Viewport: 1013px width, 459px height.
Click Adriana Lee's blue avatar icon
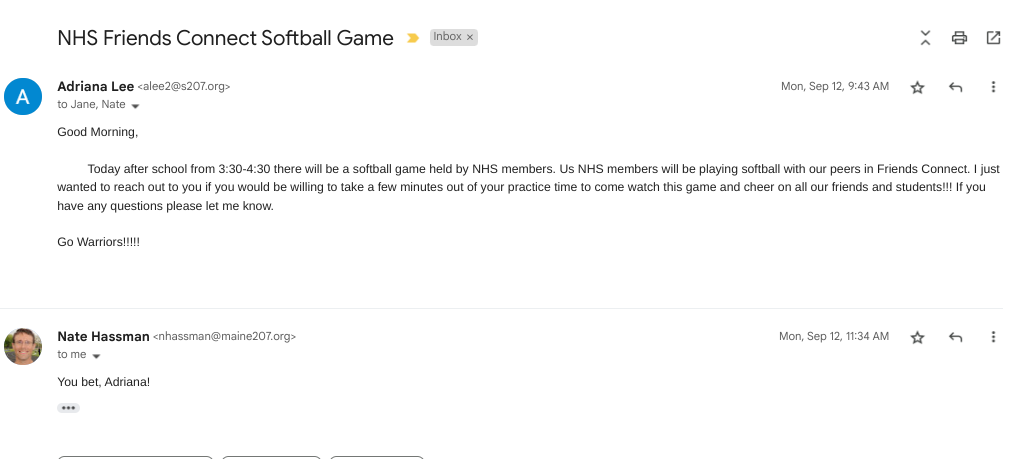(x=23, y=96)
